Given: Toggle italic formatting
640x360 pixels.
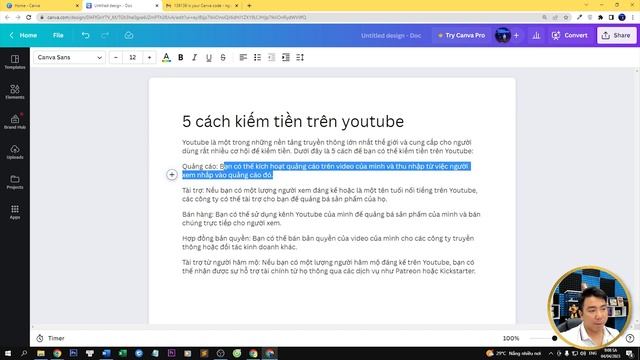Looking at the screenshot, I should point(195,58).
